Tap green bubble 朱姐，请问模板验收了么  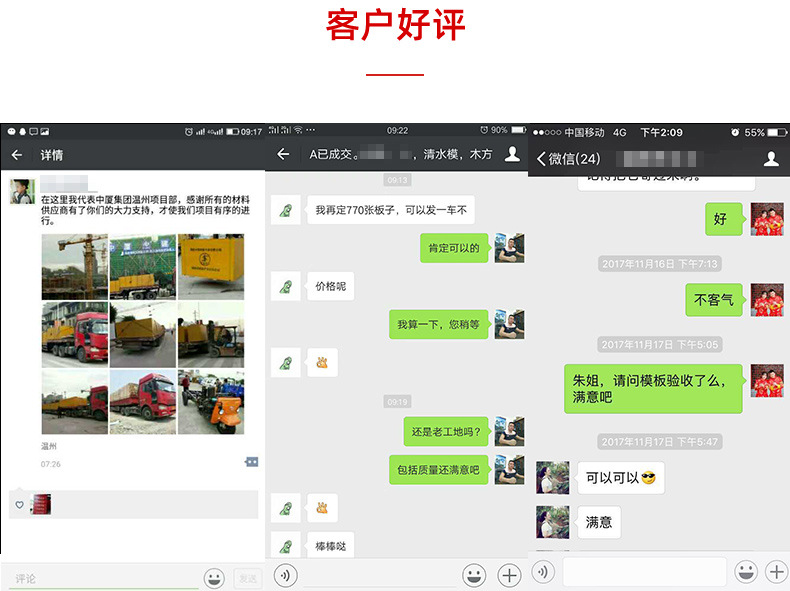coord(653,388)
